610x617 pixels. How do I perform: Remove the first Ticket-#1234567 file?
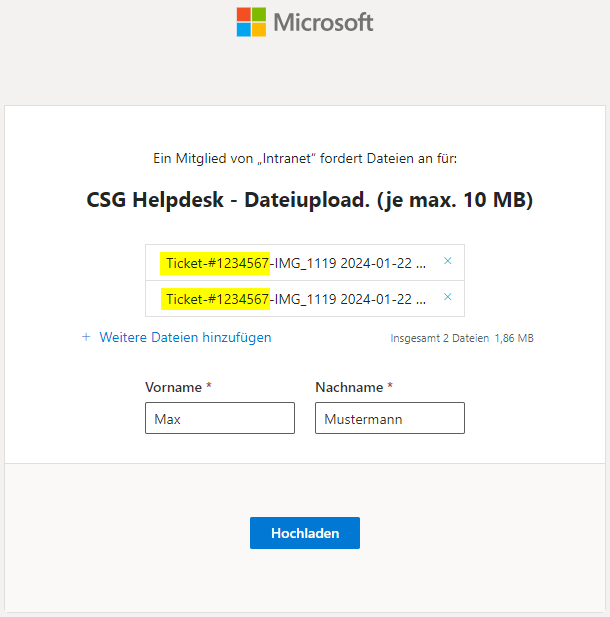(x=447, y=261)
